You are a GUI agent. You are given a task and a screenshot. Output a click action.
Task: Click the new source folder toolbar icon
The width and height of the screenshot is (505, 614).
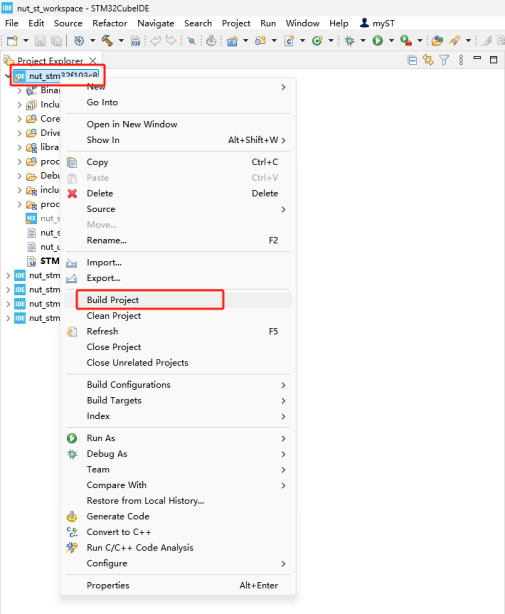pyautogui.click(x=260, y=40)
